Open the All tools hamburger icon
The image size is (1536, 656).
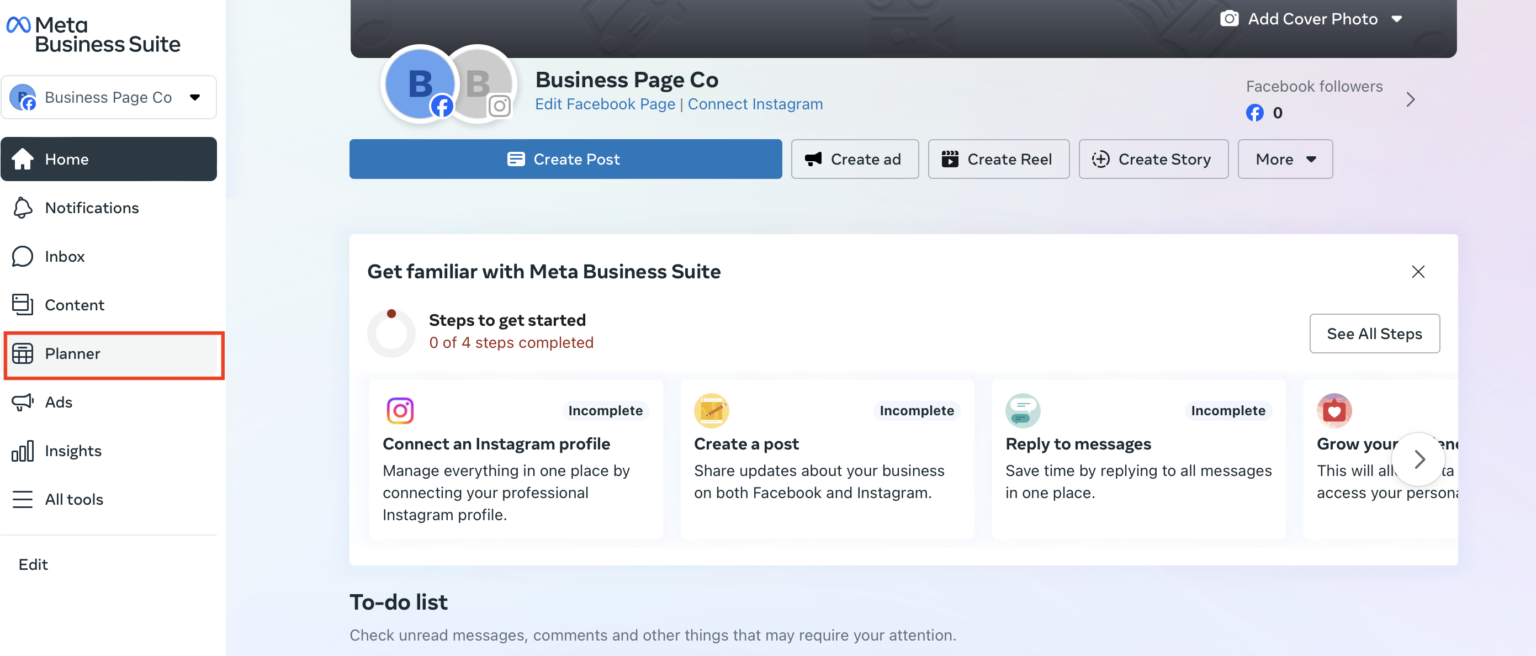pos(22,499)
